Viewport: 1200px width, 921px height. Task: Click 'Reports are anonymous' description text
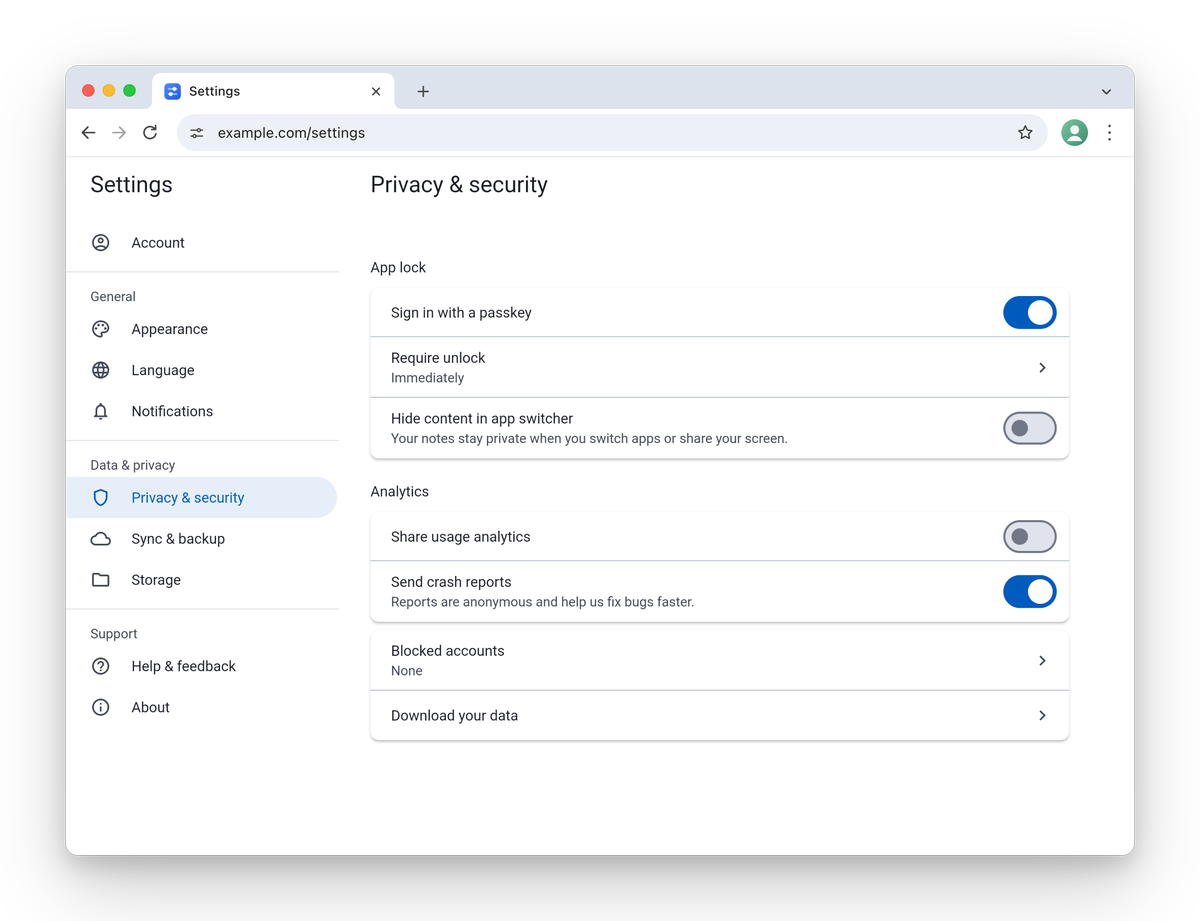(543, 602)
